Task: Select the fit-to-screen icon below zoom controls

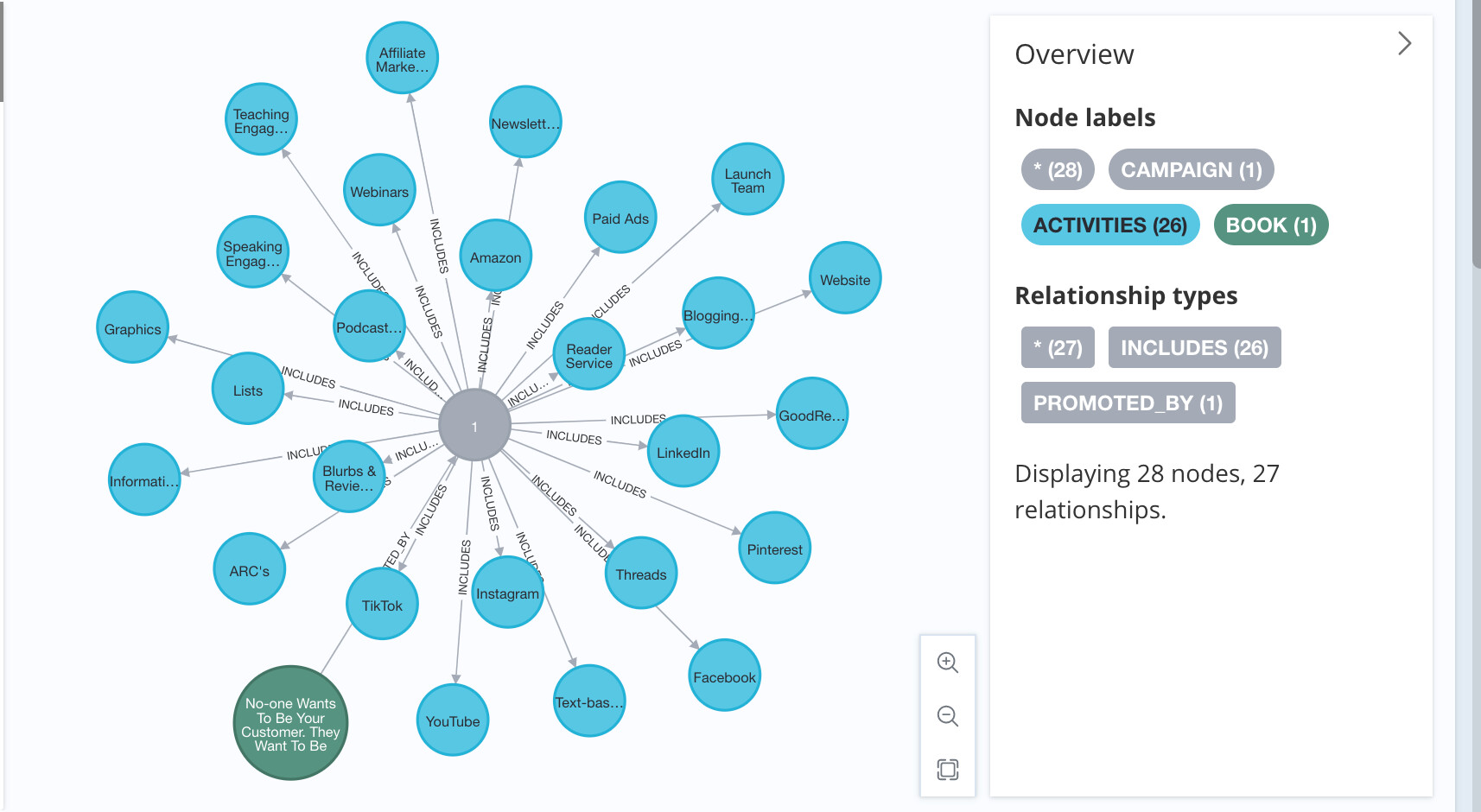Action: pos(948,769)
